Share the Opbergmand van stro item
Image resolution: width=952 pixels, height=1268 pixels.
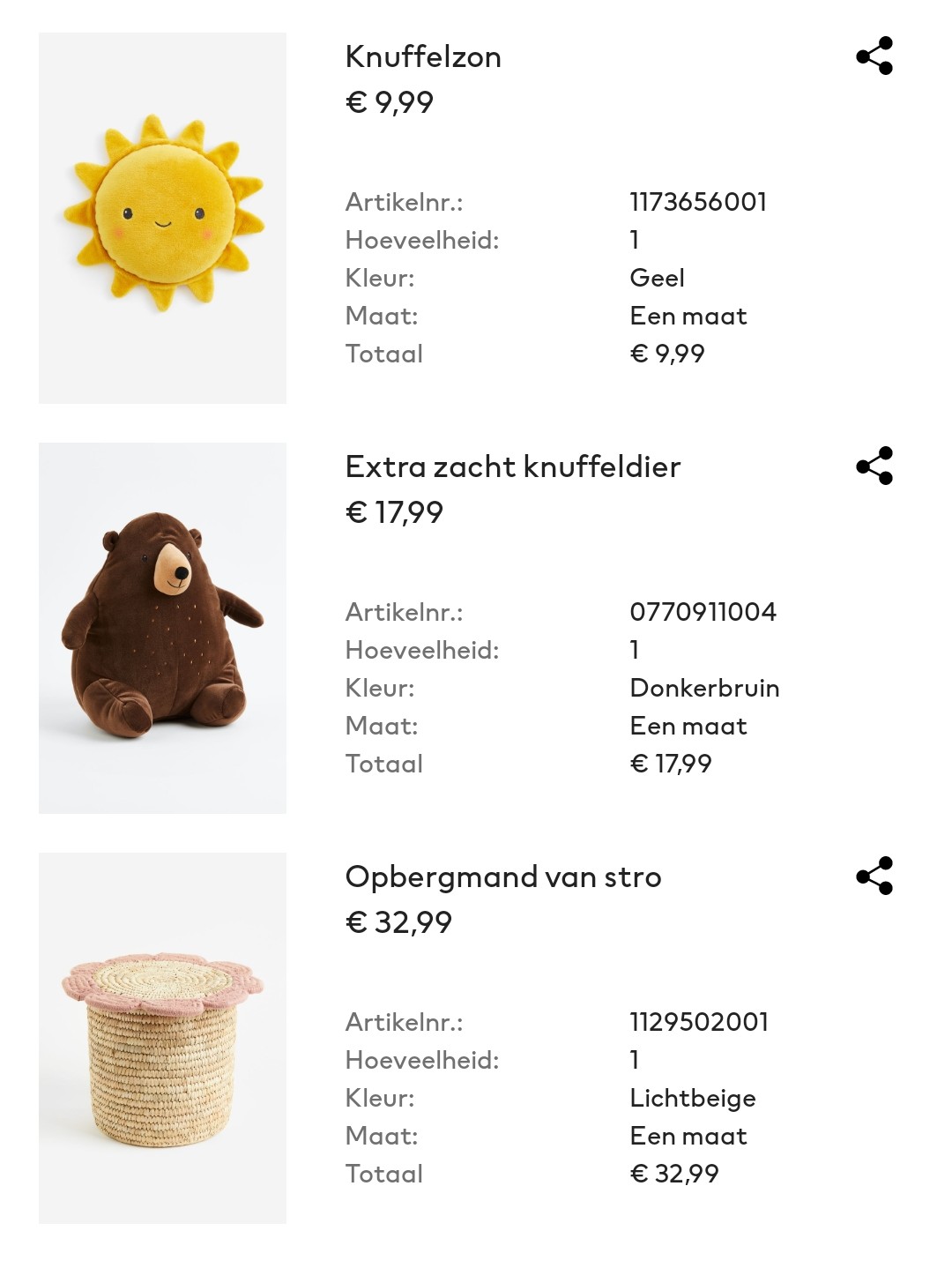click(874, 876)
